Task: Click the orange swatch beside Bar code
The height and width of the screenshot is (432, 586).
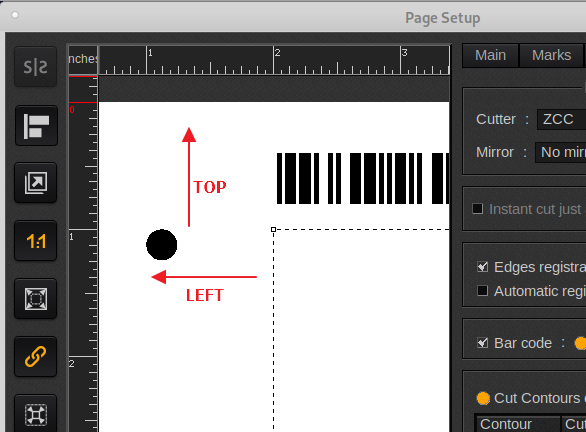Action: [580, 343]
